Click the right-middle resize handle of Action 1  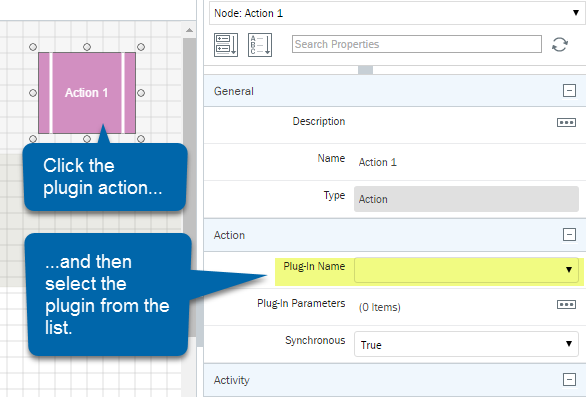click(x=141, y=93)
